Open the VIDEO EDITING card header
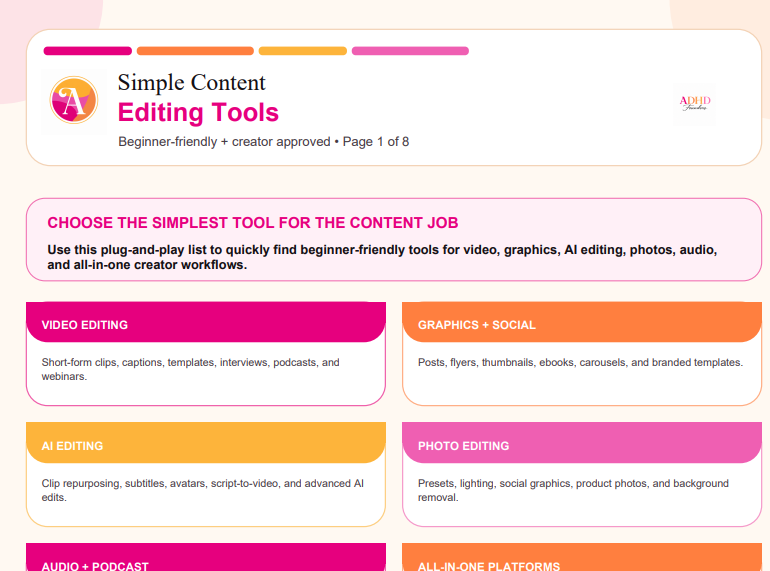Viewport: 770px width, 571px height. (x=206, y=323)
